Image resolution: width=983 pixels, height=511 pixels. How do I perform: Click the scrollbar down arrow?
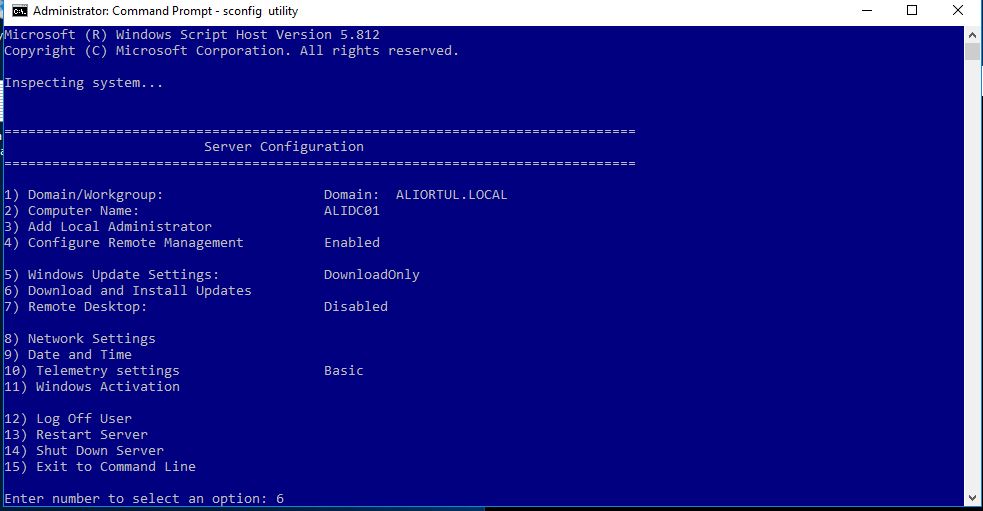coord(972,497)
